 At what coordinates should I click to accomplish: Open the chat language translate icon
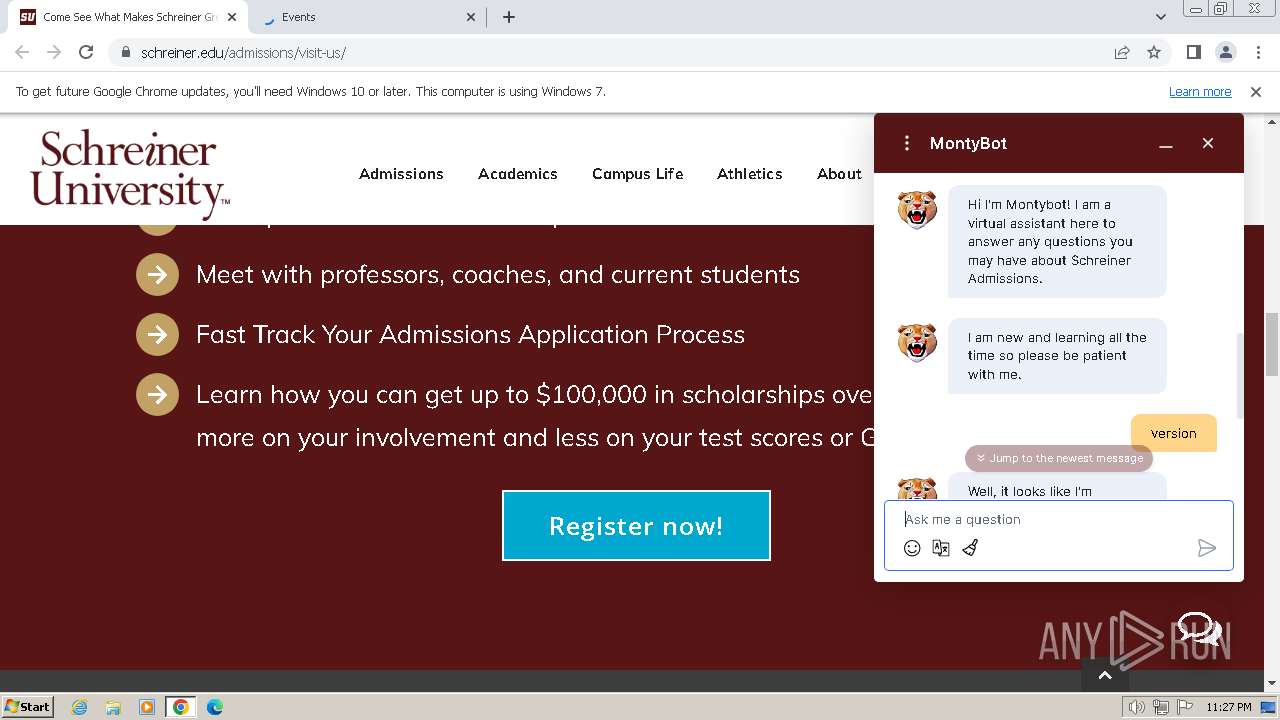tap(941, 548)
